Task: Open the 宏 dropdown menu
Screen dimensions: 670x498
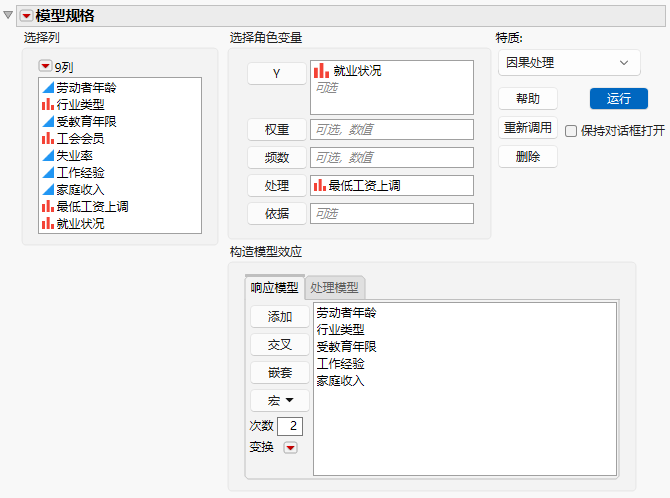Action: coord(279,401)
